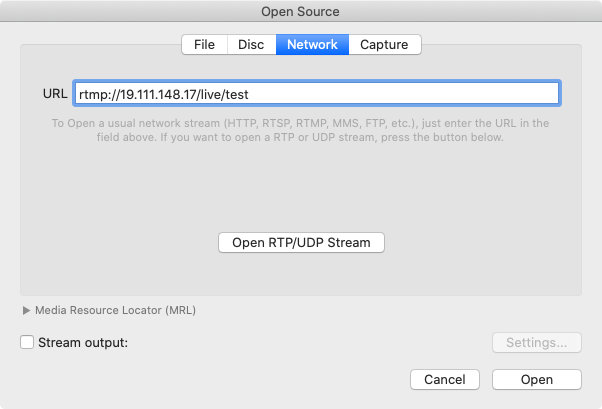Click the Open button to play stream
This screenshot has width=602, height=409.
pyautogui.click(x=536, y=380)
